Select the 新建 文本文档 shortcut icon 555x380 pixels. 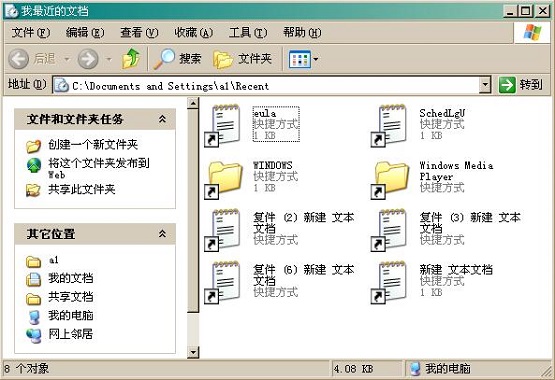(x=389, y=282)
